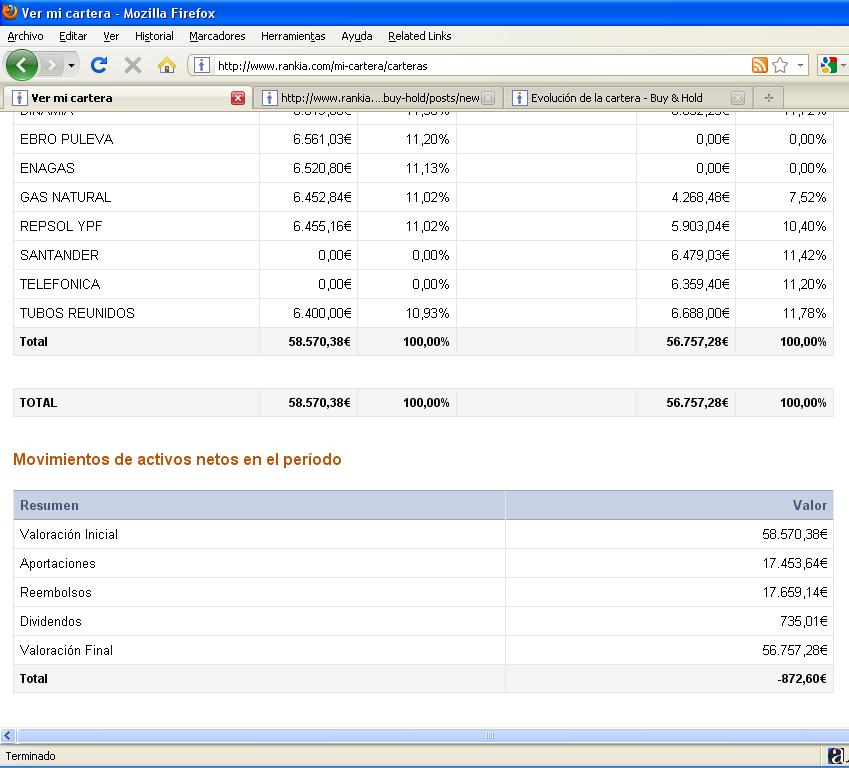The image size is (849, 768).
Task: Open the Archivo menu
Action: coord(25,36)
